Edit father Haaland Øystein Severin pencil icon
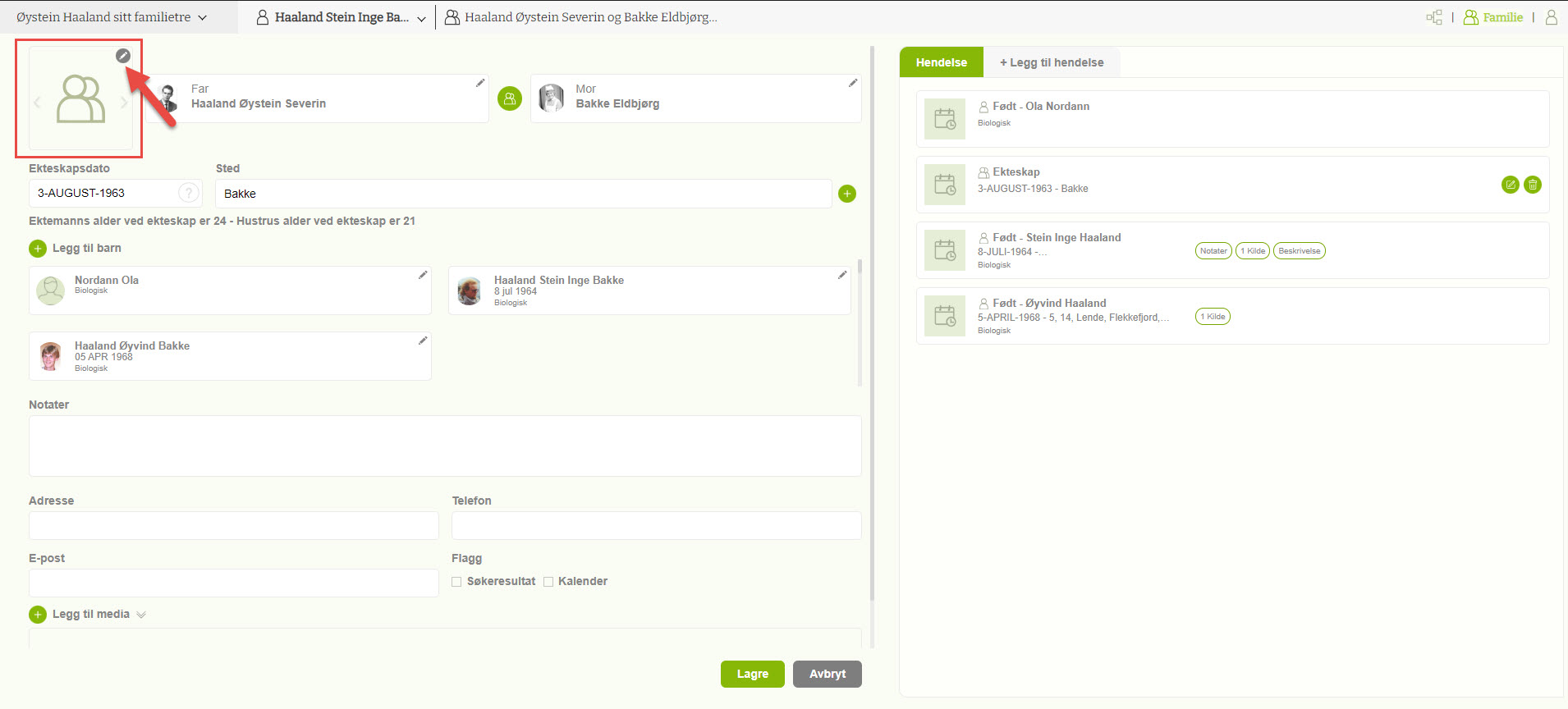Viewport: 1568px width, 709px height. click(480, 83)
